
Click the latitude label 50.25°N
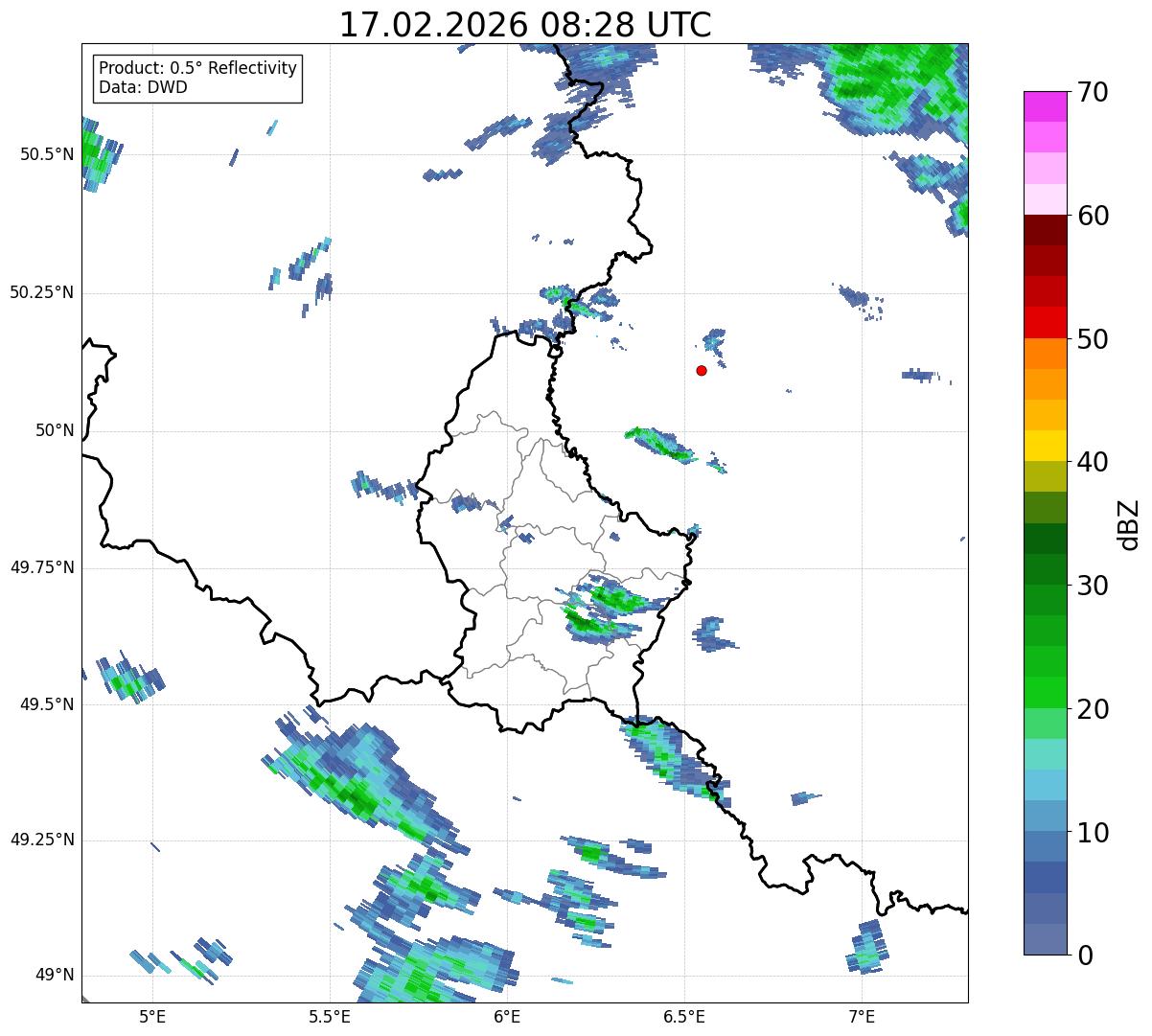click(x=41, y=292)
